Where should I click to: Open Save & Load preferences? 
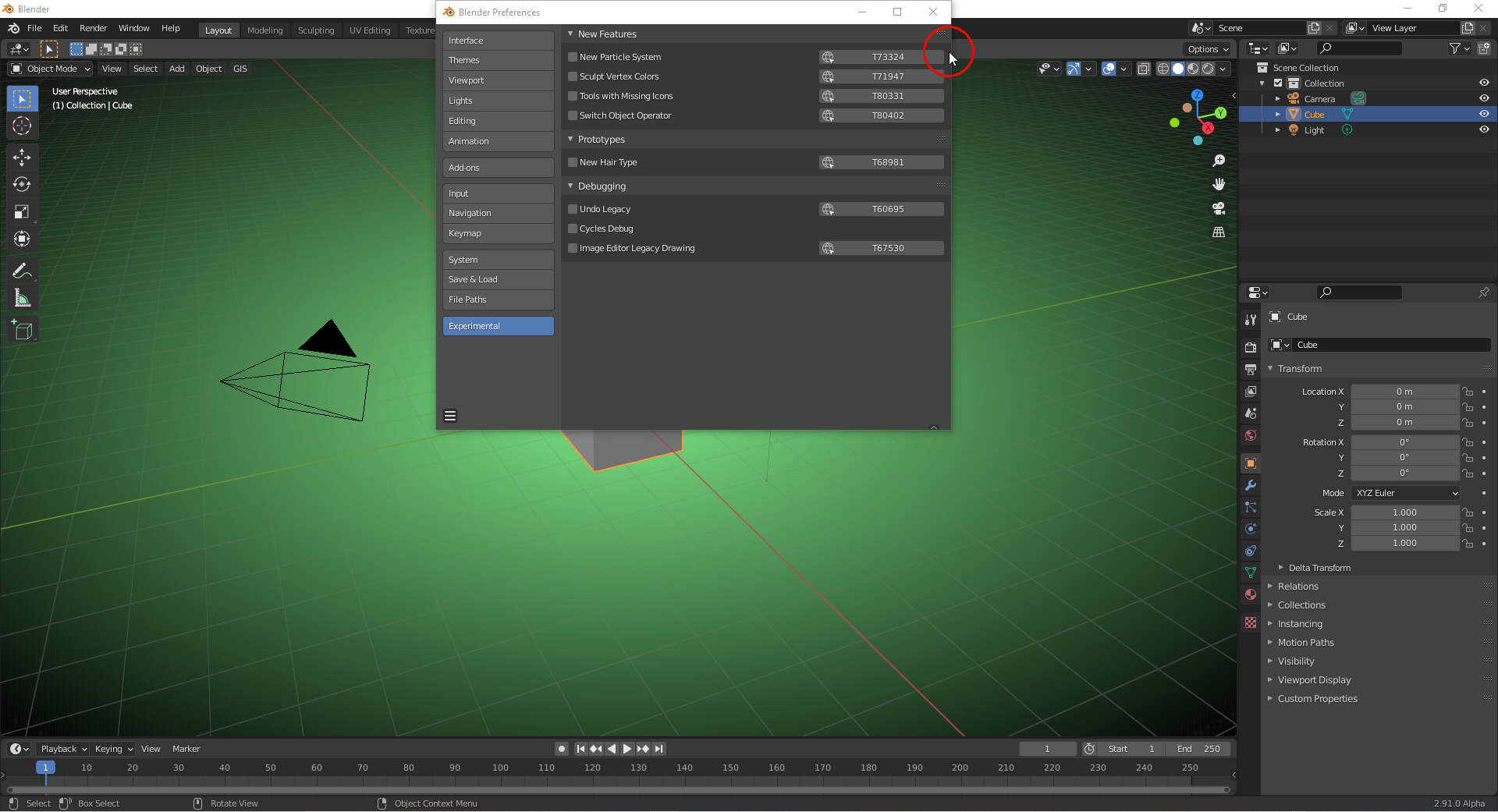(499, 279)
